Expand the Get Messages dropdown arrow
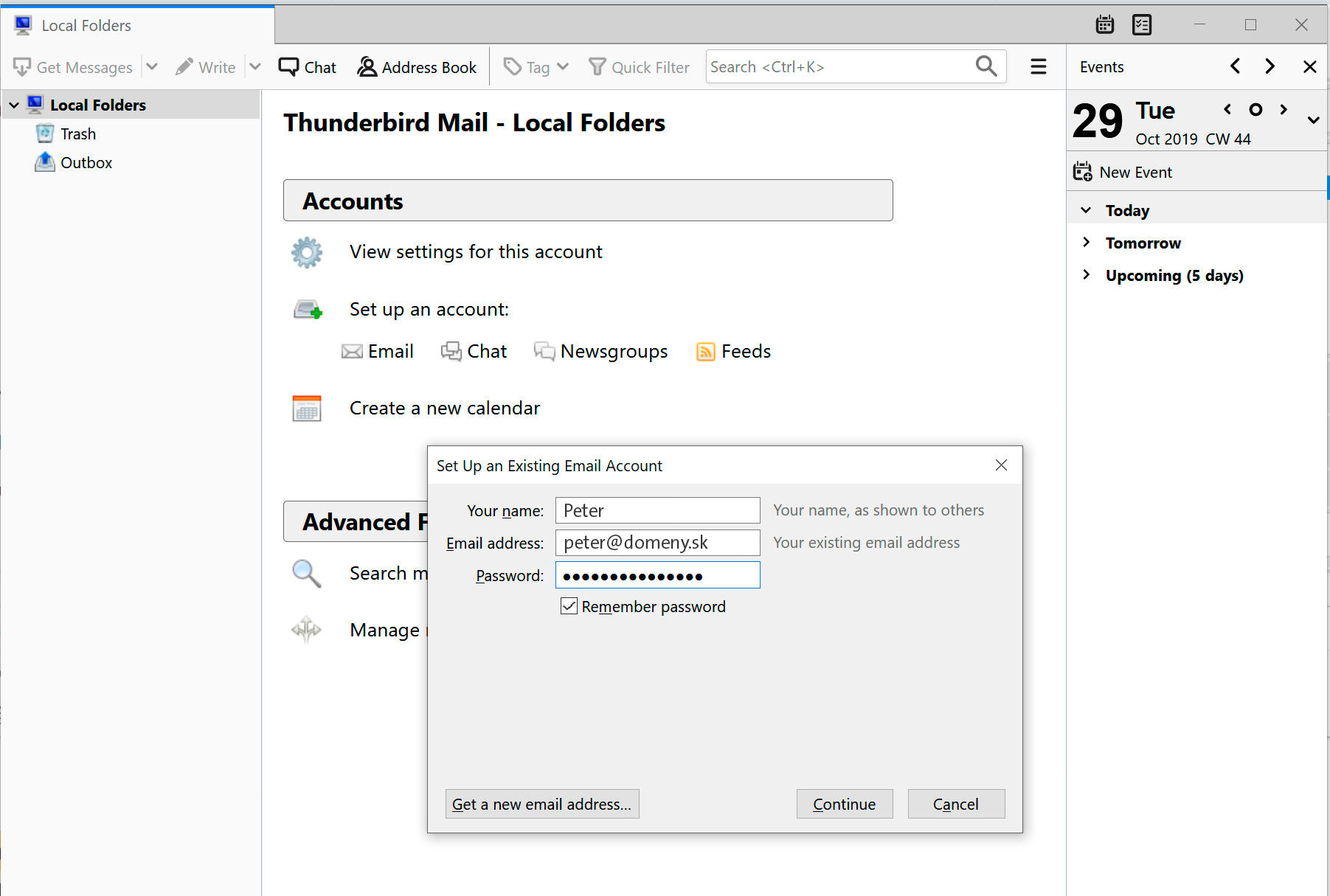 click(152, 67)
